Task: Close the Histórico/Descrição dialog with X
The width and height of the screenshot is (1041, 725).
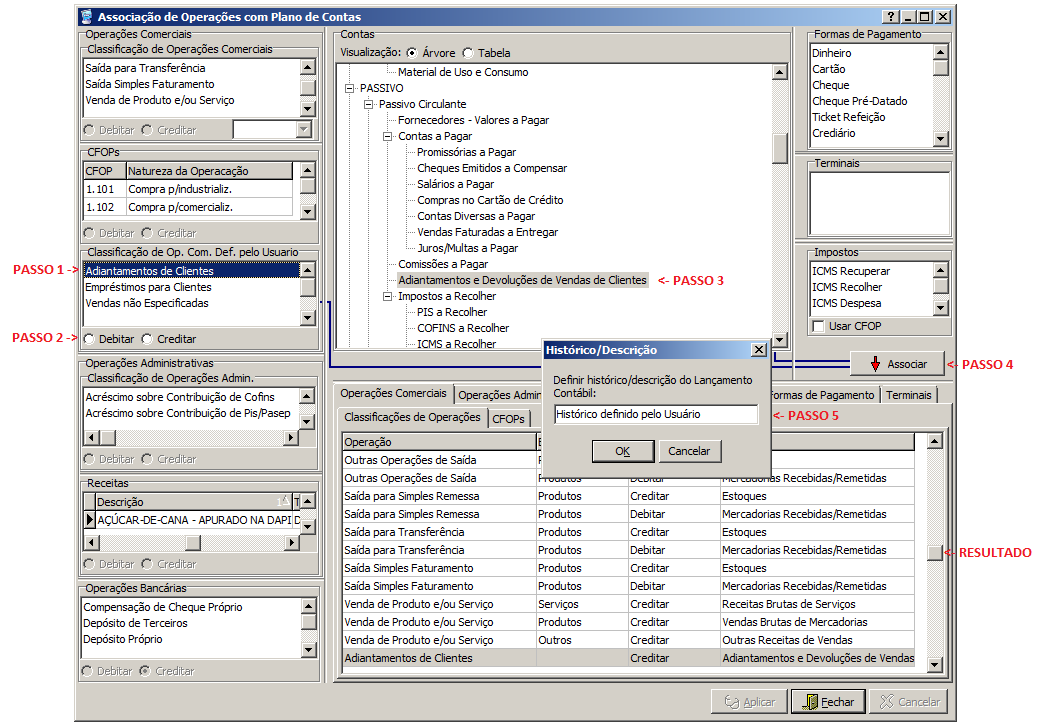Action: pos(758,350)
